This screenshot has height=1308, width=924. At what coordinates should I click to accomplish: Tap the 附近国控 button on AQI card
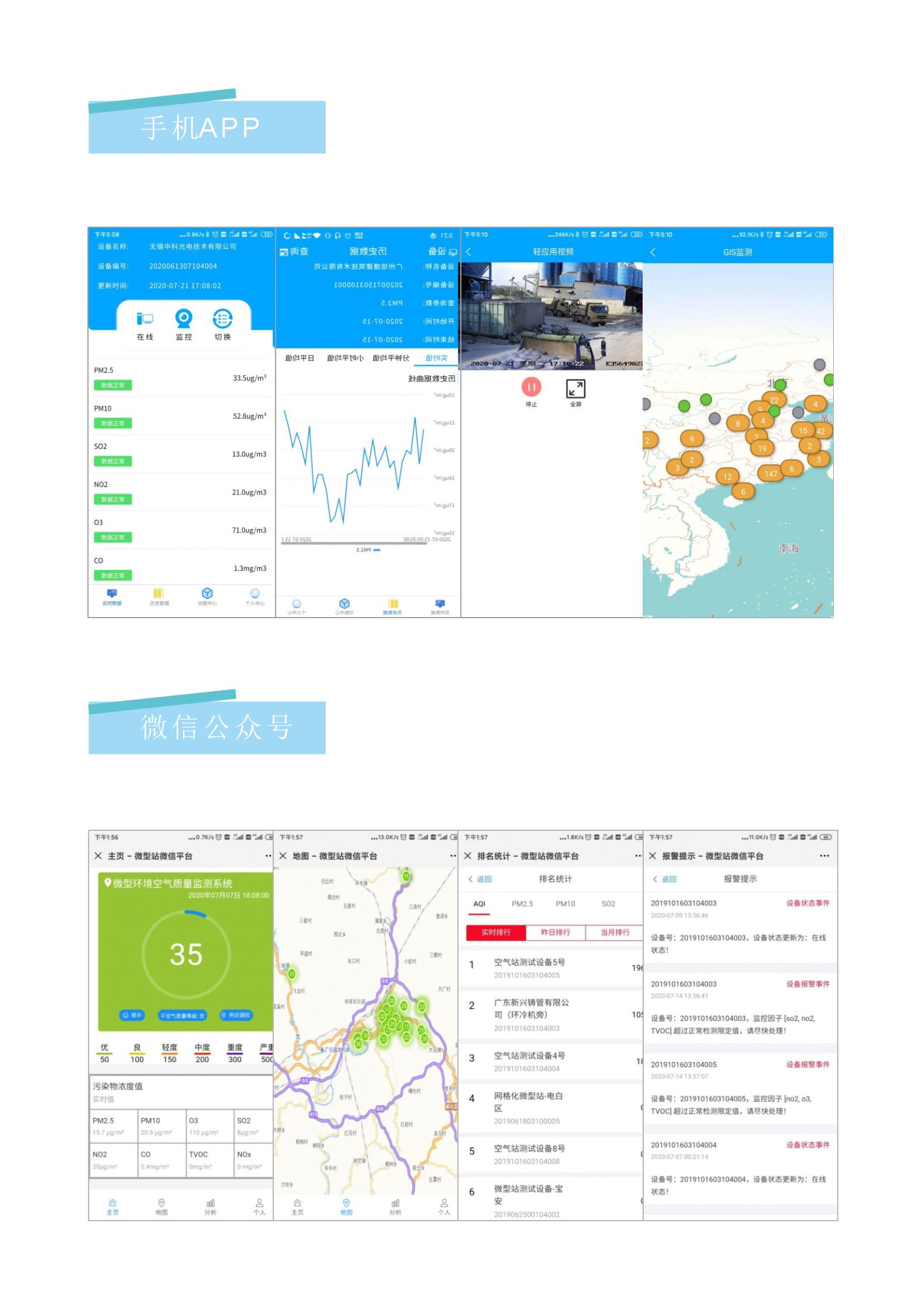tap(236, 1015)
